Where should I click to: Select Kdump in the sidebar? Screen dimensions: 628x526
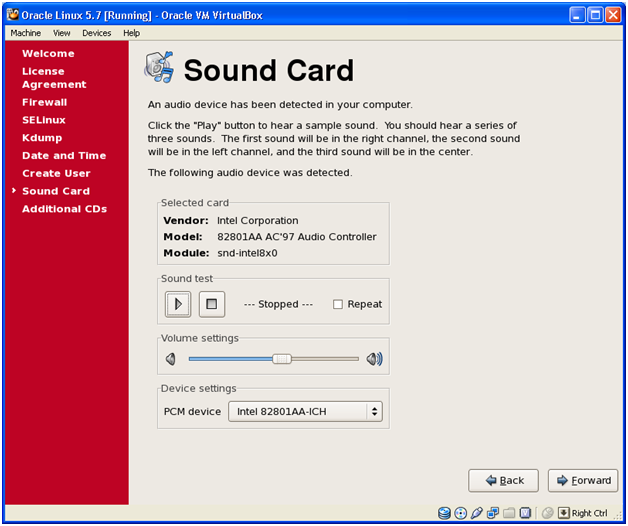pos(42,138)
